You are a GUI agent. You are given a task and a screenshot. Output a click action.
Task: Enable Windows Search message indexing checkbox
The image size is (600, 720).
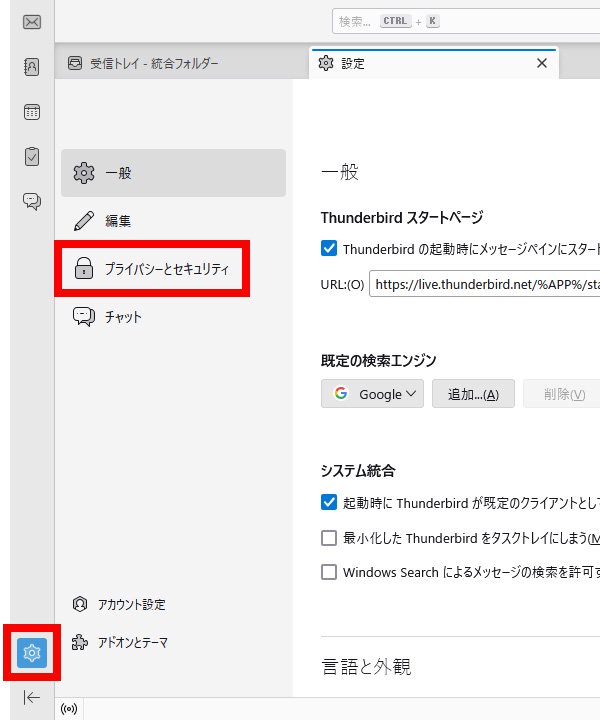pyautogui.click(x=329, y=572)
